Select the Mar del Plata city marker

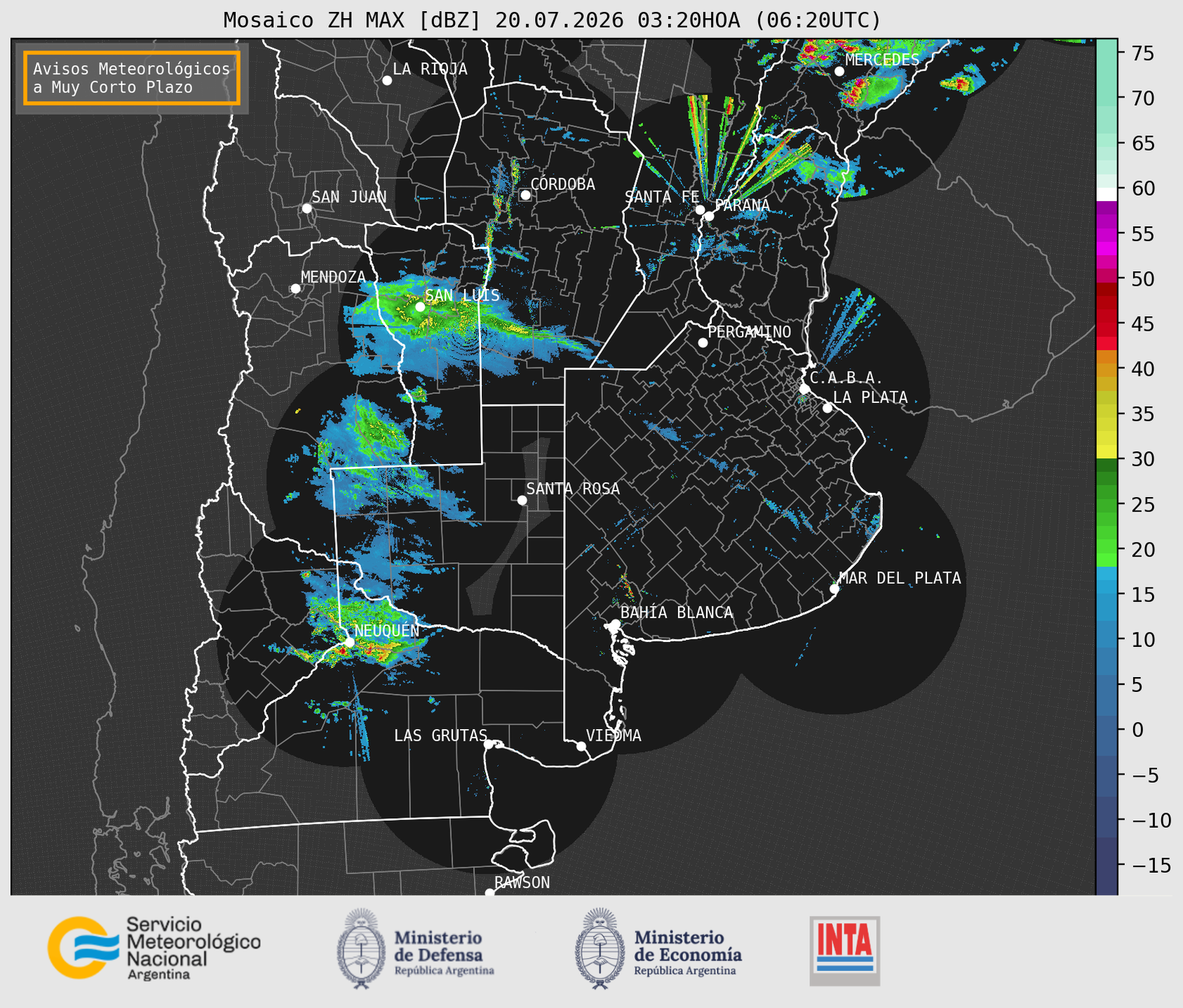tap(834, 589)
